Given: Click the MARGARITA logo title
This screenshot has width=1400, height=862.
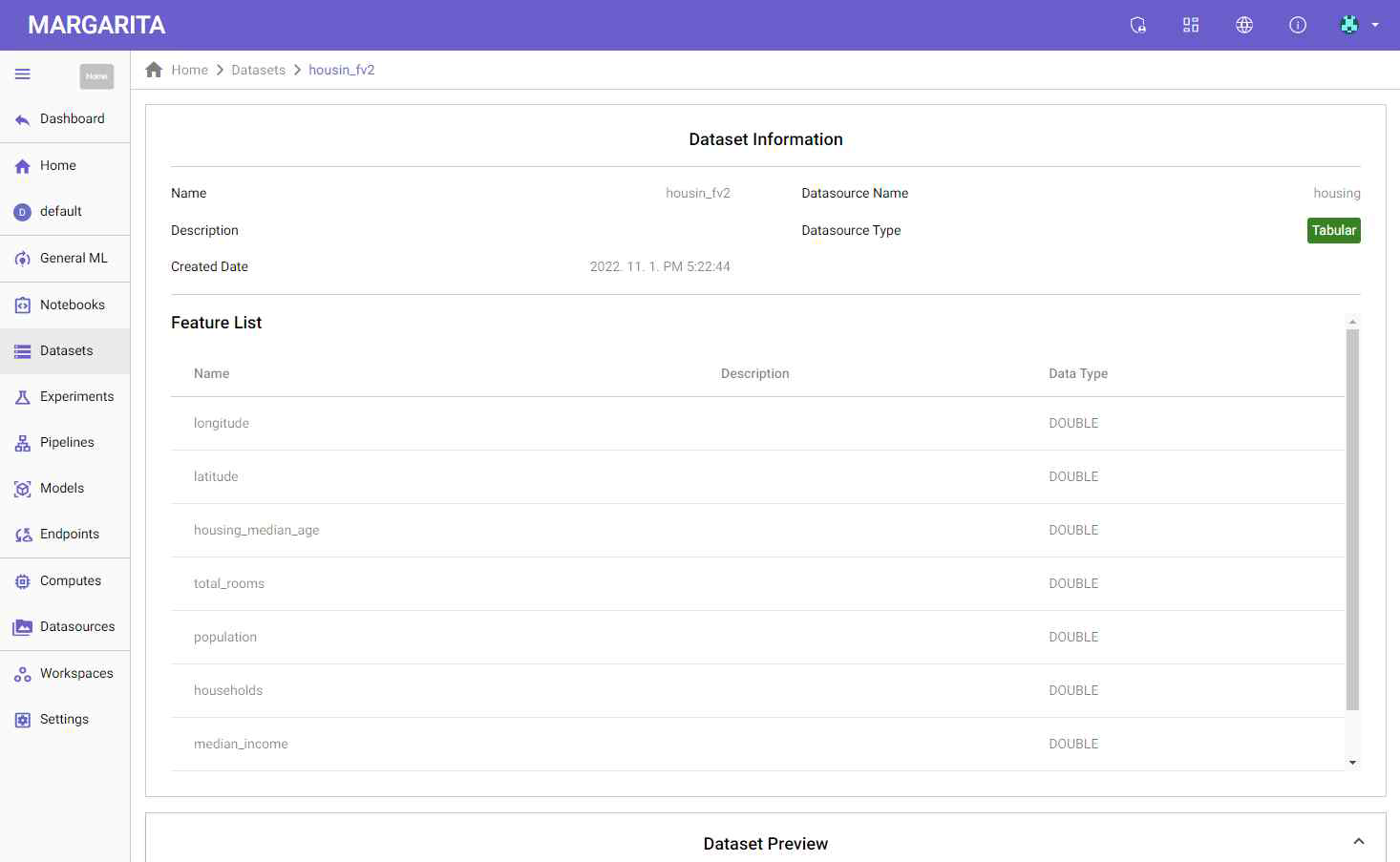Looking at the screenshot, I should pyautogui.click(x=96, y=25).
